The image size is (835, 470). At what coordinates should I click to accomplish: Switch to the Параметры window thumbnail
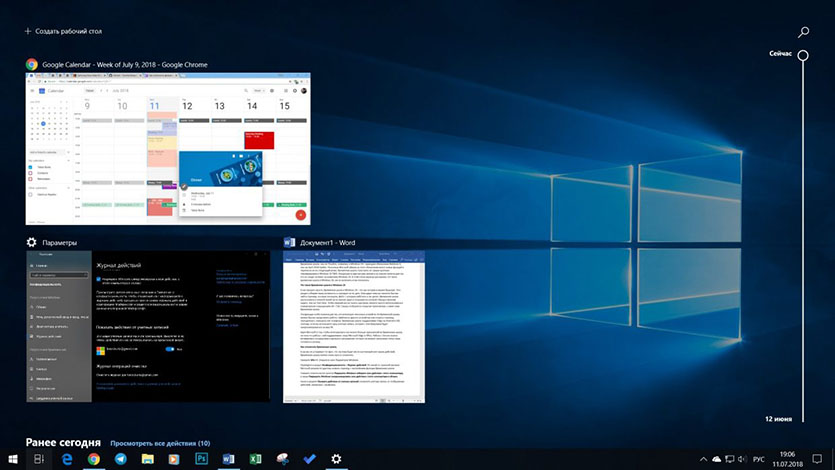coord(148,327)
